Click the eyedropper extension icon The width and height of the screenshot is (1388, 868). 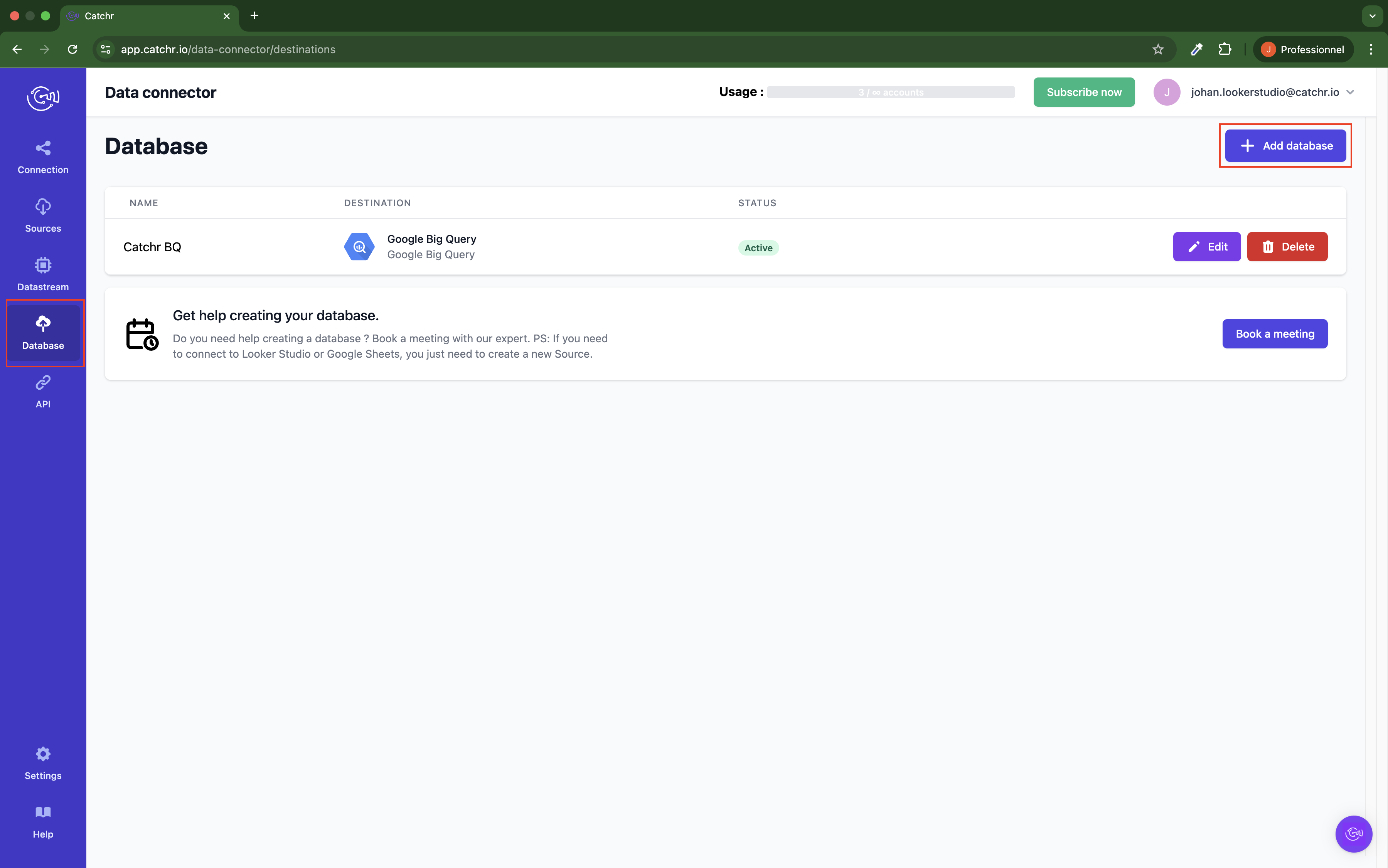coord(1196,49)
